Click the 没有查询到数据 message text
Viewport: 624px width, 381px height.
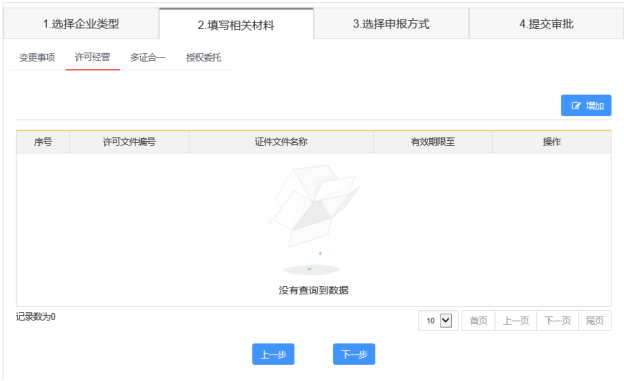(314, 290)
